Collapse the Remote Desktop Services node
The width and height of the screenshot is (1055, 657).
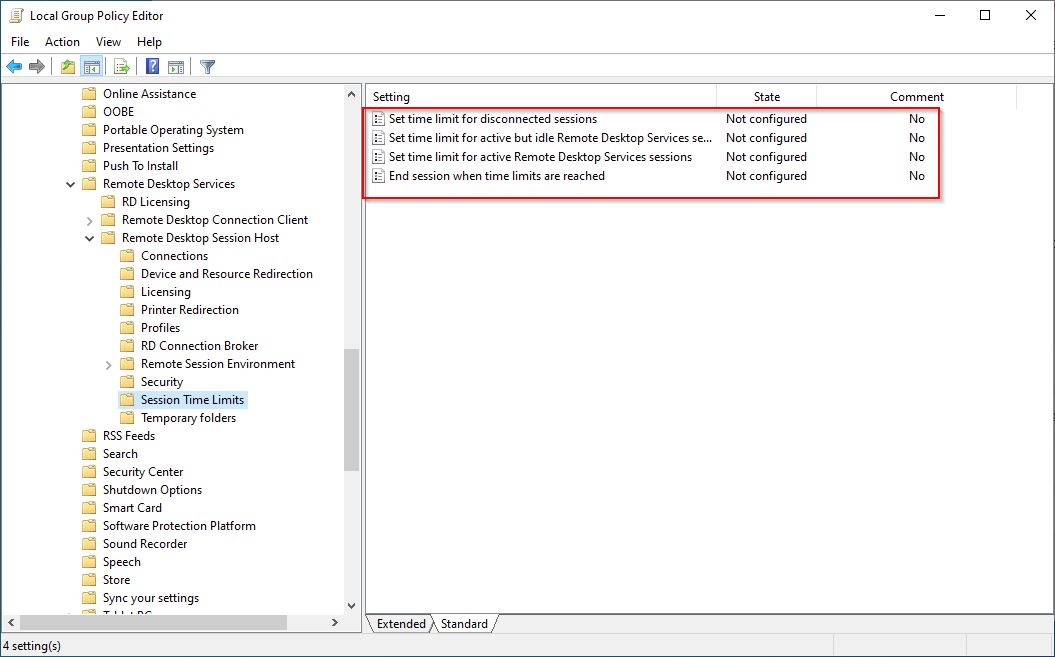click(71, 184)
